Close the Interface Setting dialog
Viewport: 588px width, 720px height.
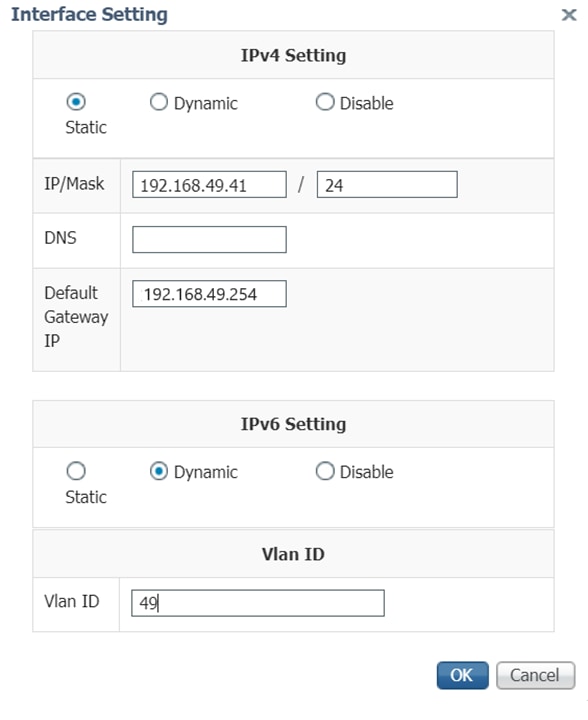(569, 15)
